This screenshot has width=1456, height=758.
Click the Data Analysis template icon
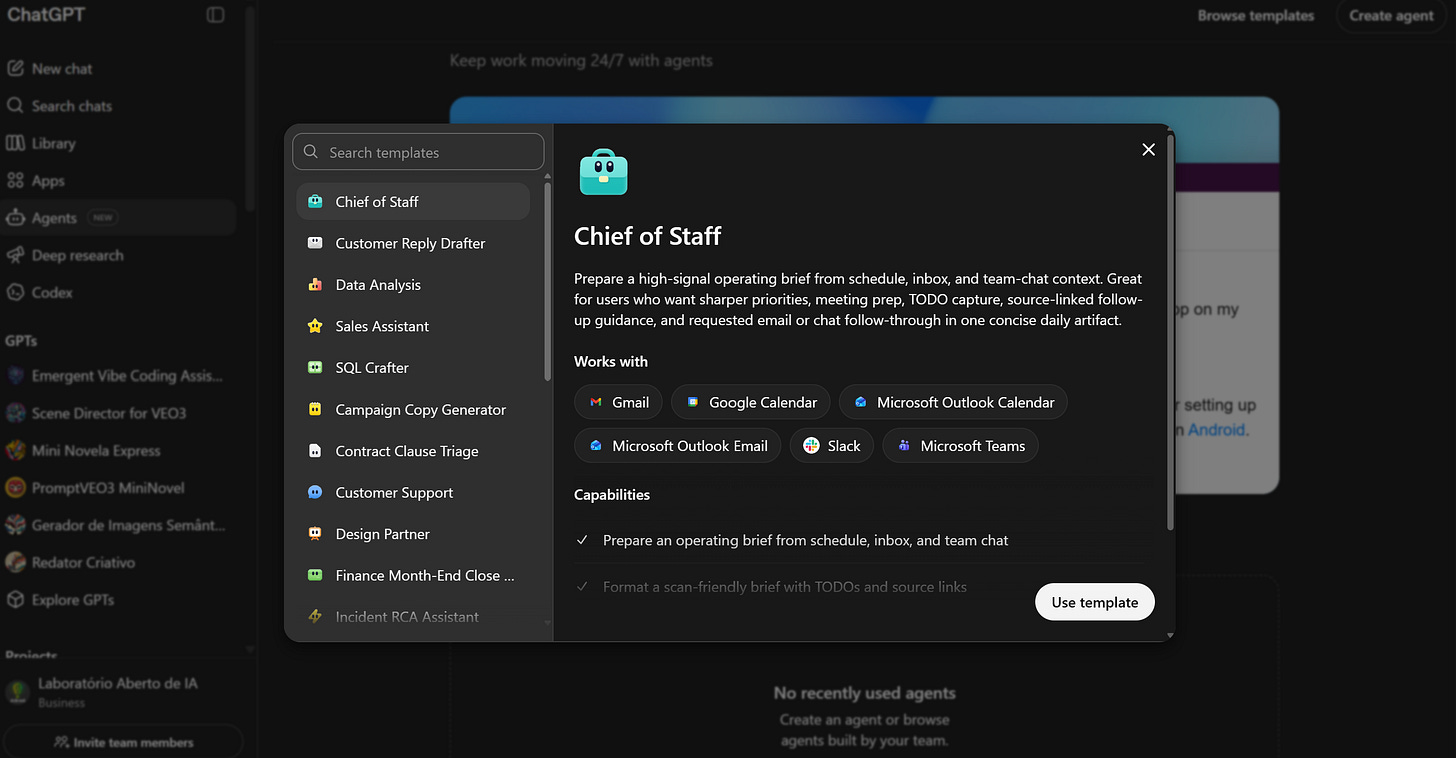(x=315, y=284)
